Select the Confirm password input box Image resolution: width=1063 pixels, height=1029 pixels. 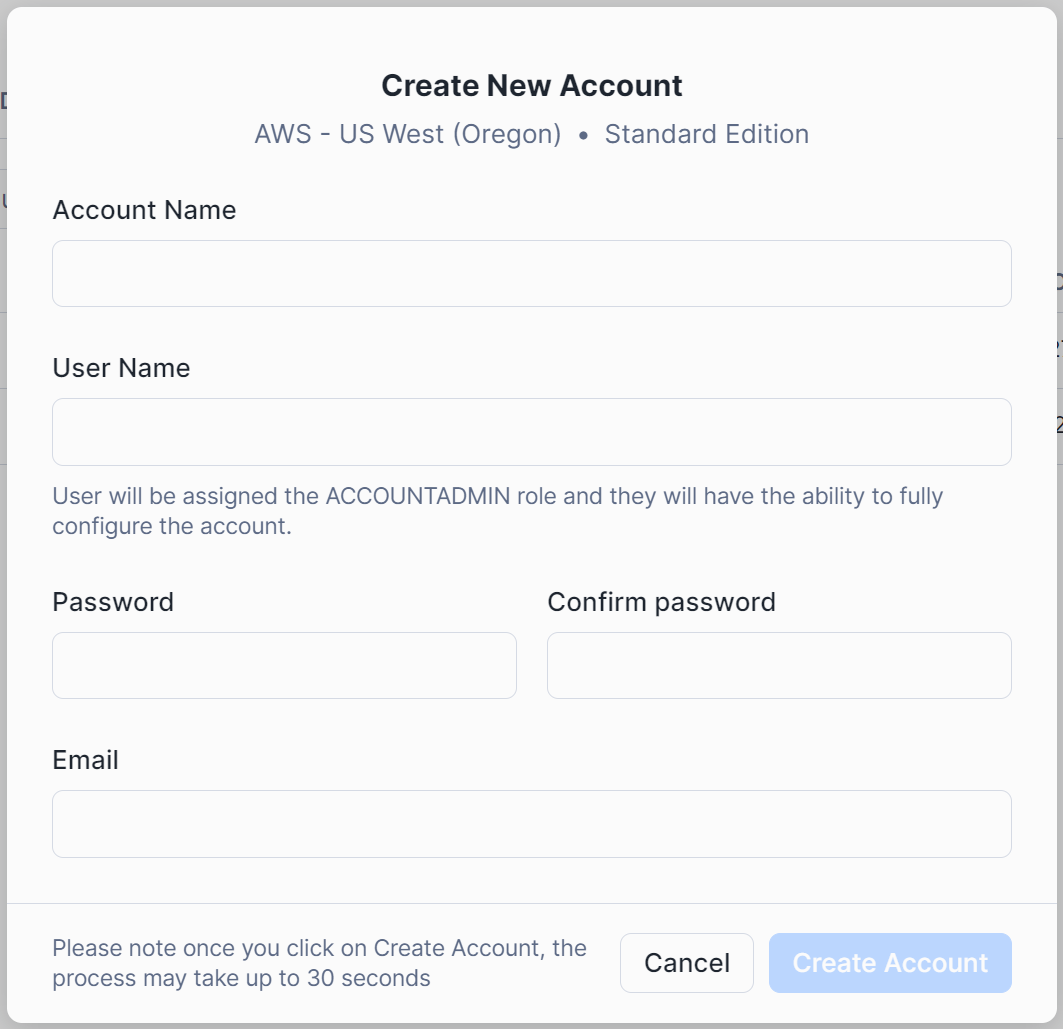coord(779,665)
